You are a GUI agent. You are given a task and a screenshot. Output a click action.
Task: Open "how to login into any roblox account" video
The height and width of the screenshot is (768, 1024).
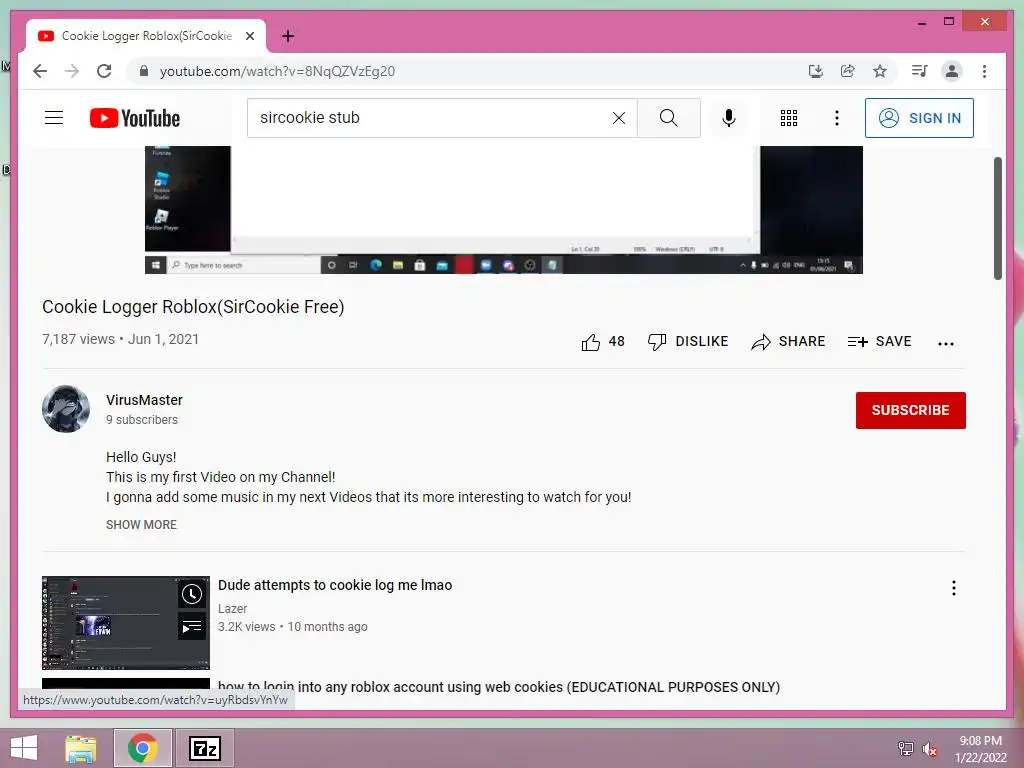[499, 688]
